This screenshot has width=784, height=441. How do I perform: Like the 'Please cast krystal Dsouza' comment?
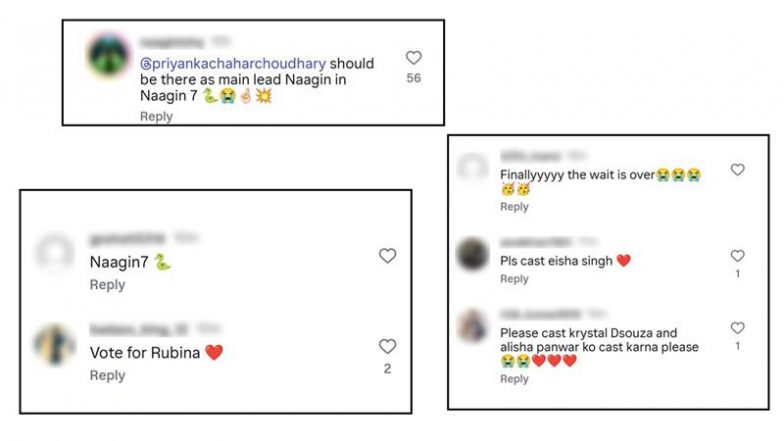(x=738, y=328)
